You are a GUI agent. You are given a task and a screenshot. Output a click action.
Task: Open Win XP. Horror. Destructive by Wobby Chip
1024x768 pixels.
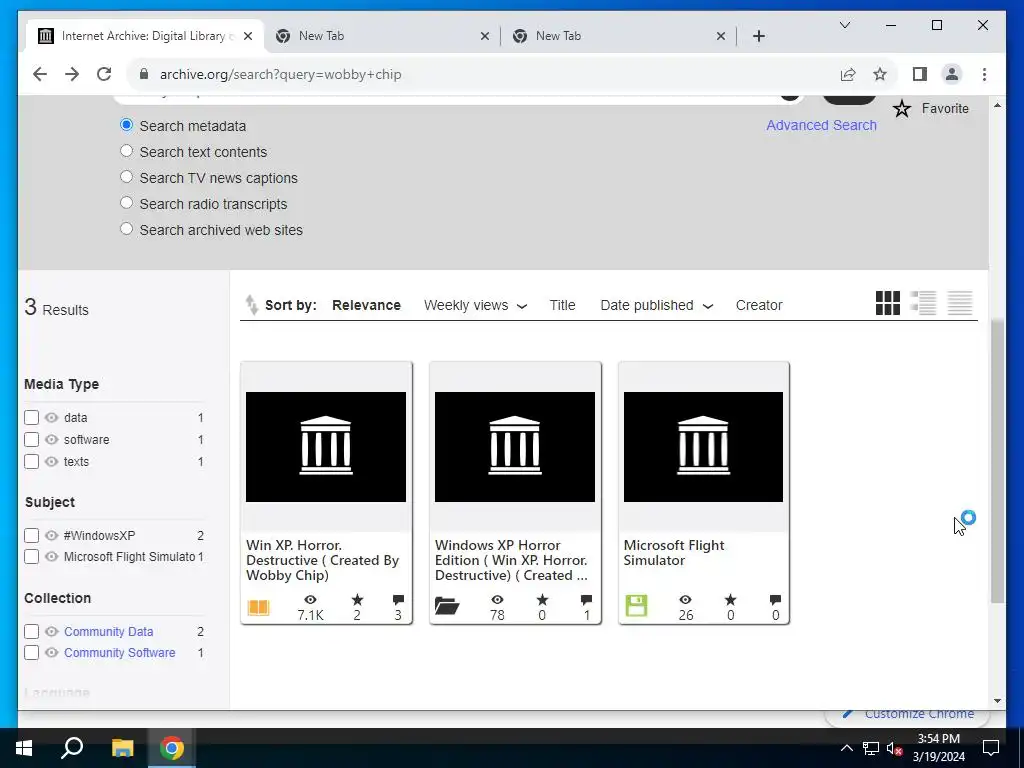click(323, 560)
